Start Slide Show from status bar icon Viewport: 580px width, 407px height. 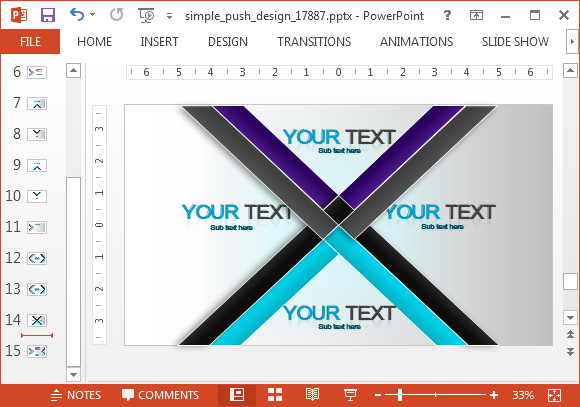(350, 395)
